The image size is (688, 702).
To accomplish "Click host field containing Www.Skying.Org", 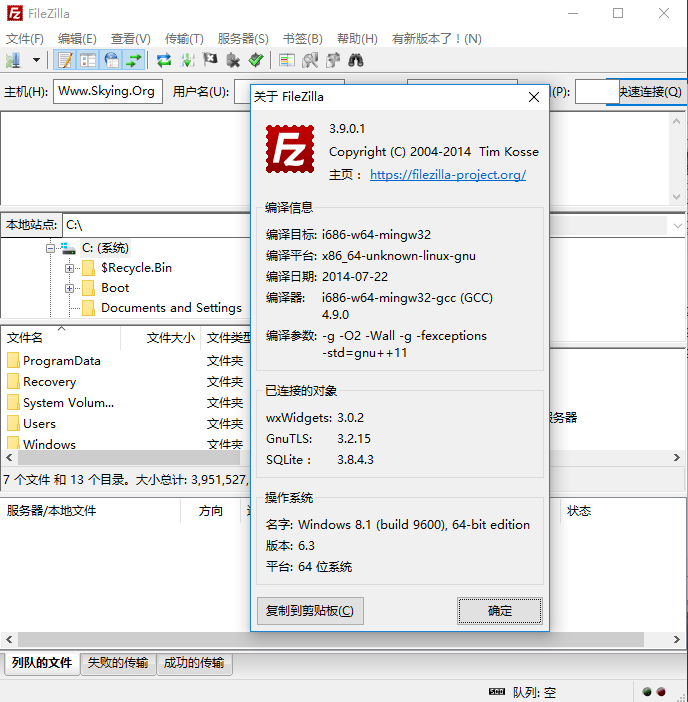I will [107, 91].
